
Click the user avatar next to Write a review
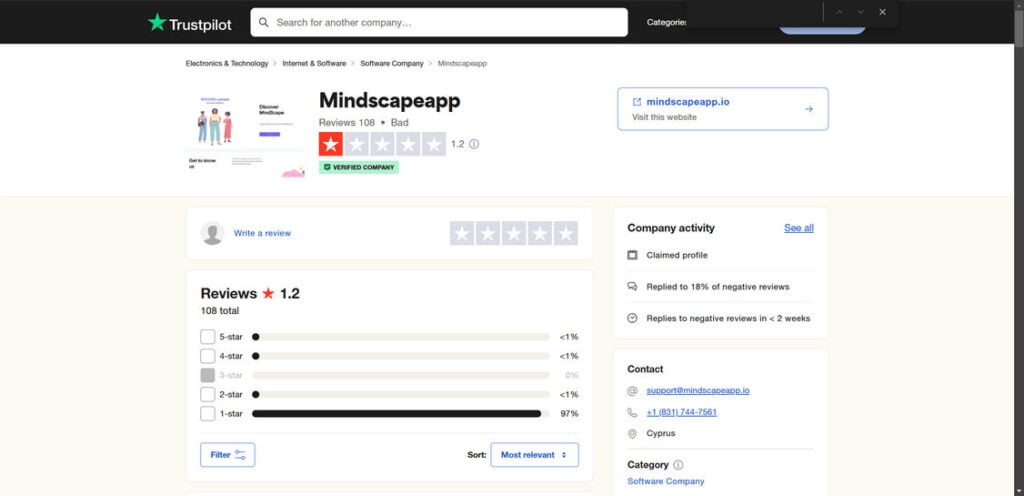212,233
